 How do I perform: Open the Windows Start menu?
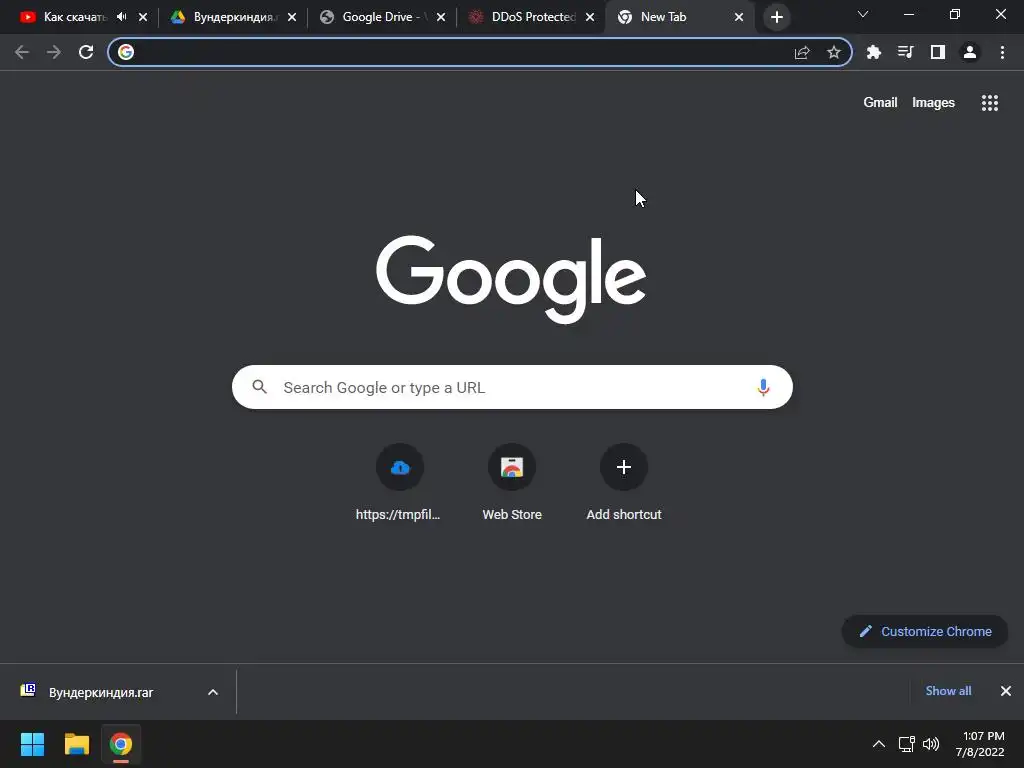[x=32, y=744]
